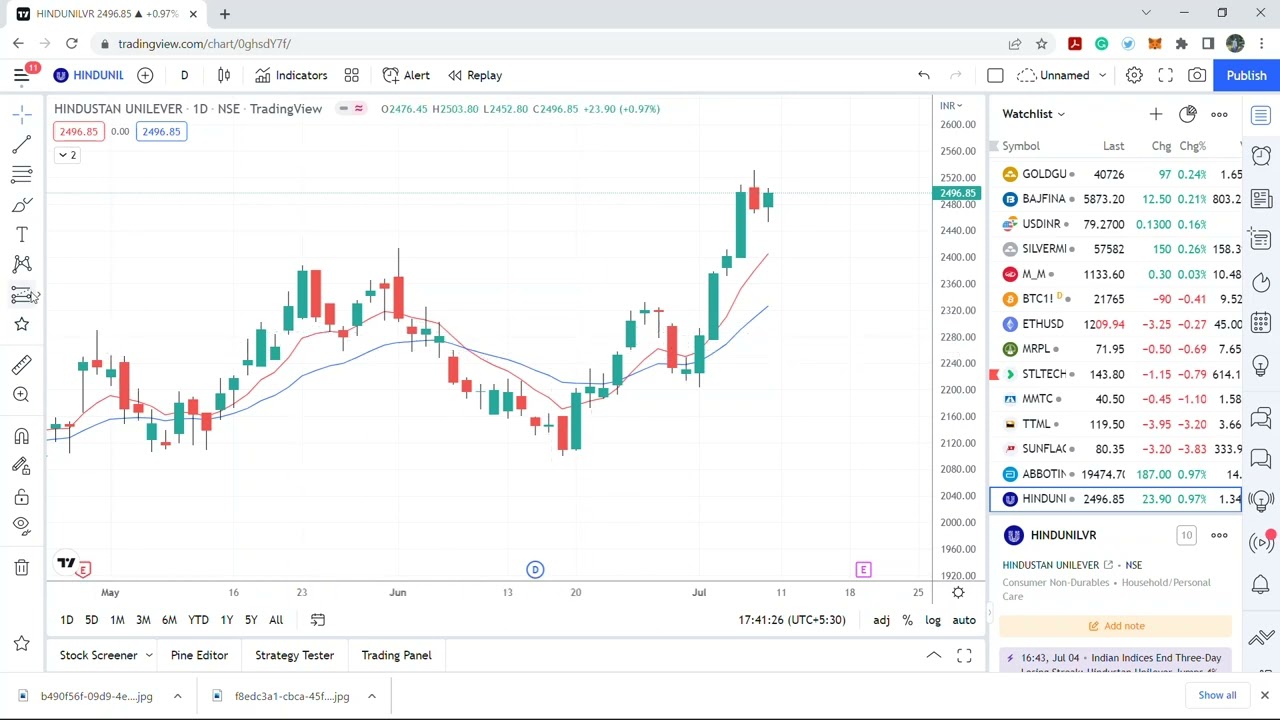This screenshot has width=1280, height=720.
Task: Select the 6M time range
Action: click(169, 620)
